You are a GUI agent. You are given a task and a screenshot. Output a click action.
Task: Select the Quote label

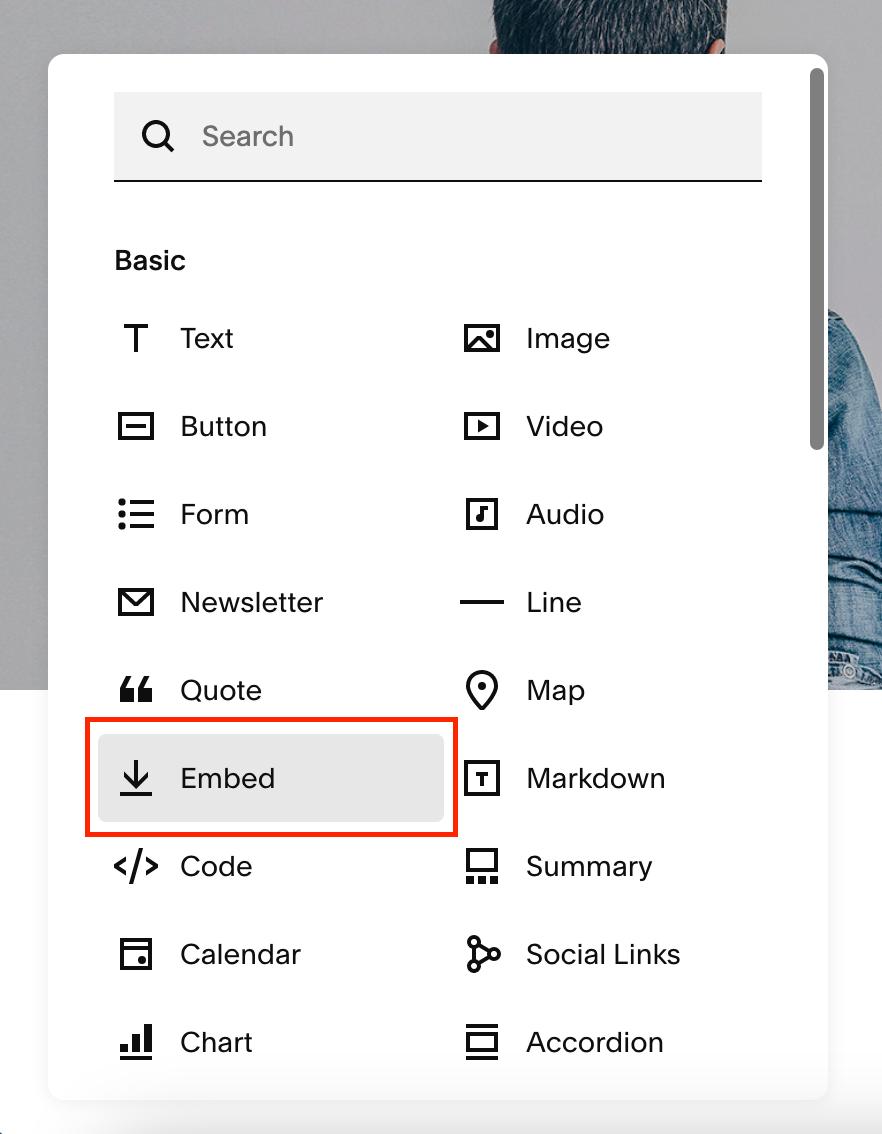[221, 691]
